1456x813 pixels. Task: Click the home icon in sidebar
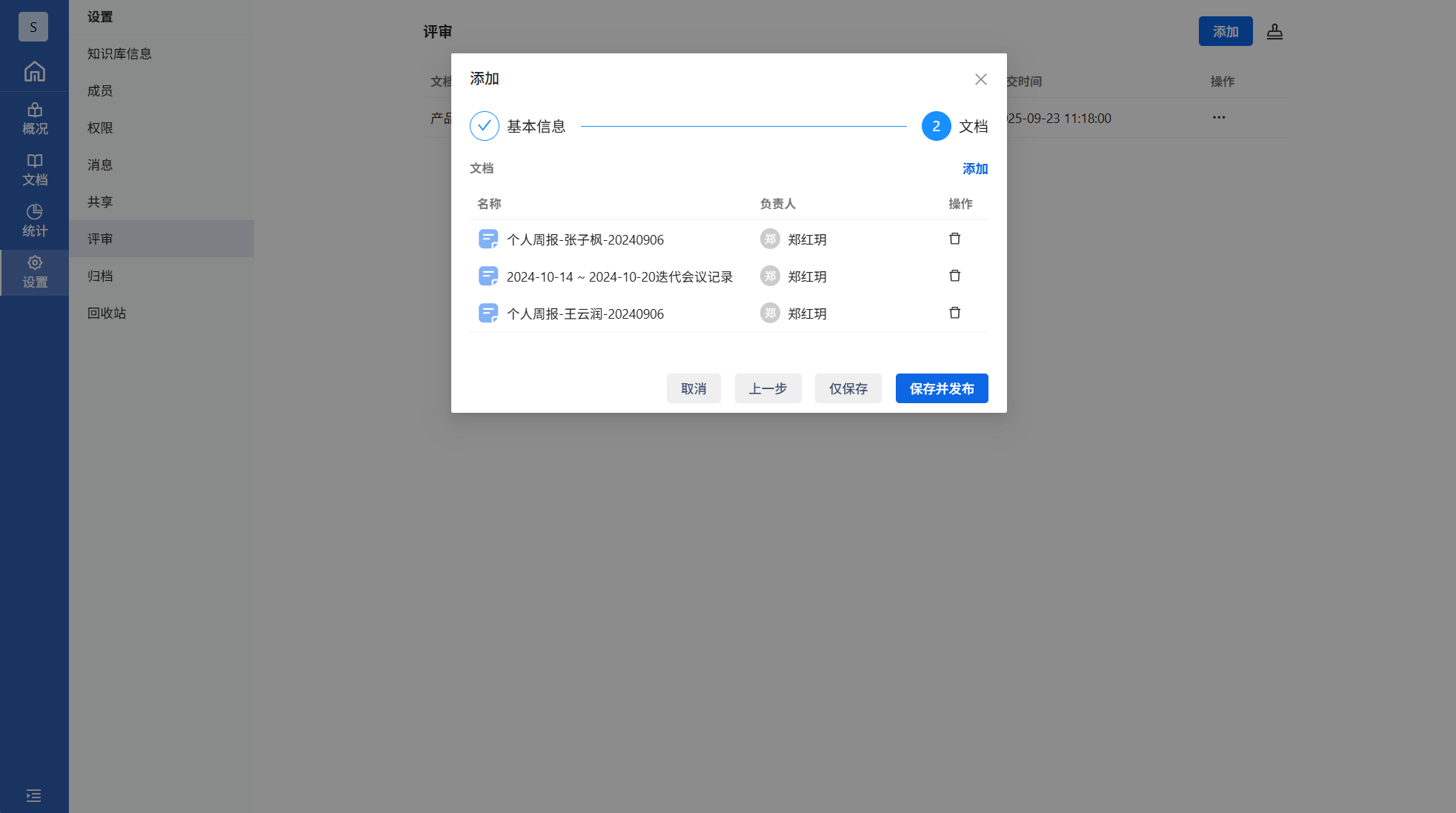(x=34, y=72)
